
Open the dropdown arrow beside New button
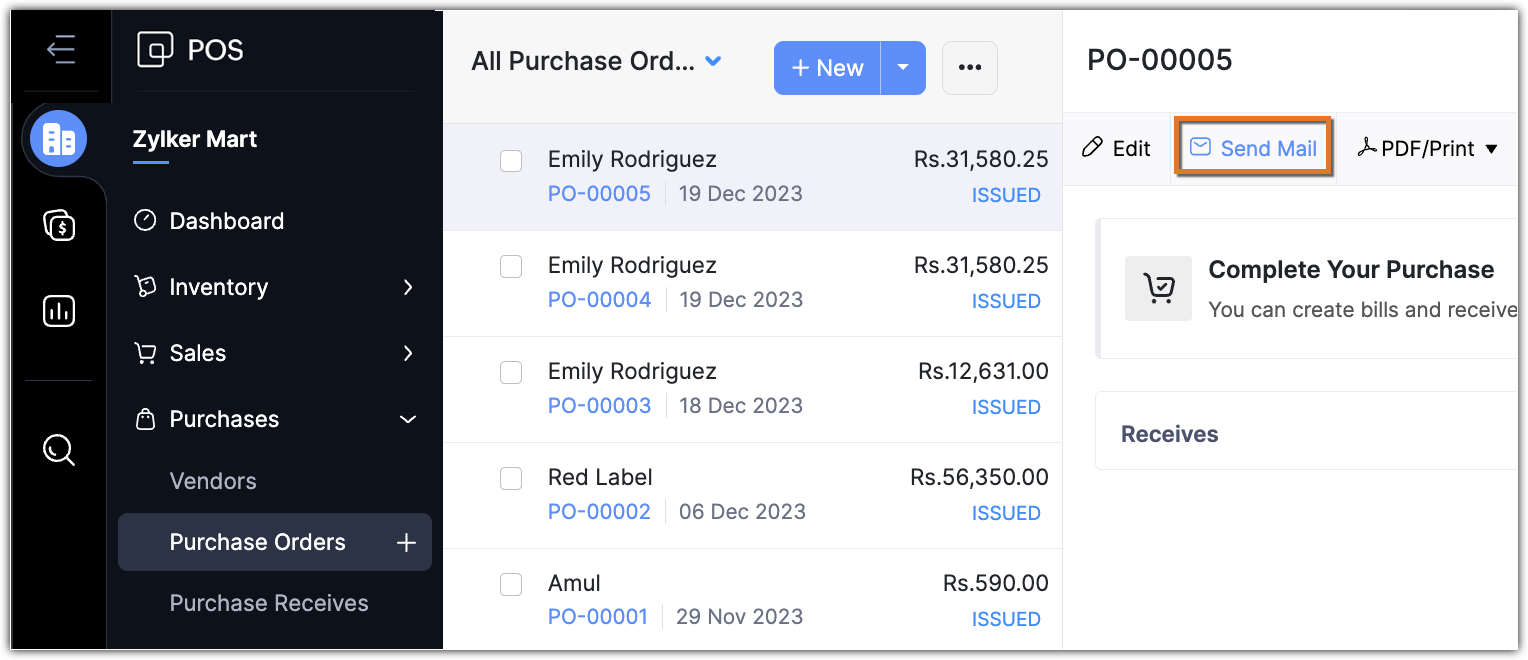tap(903, 68)
